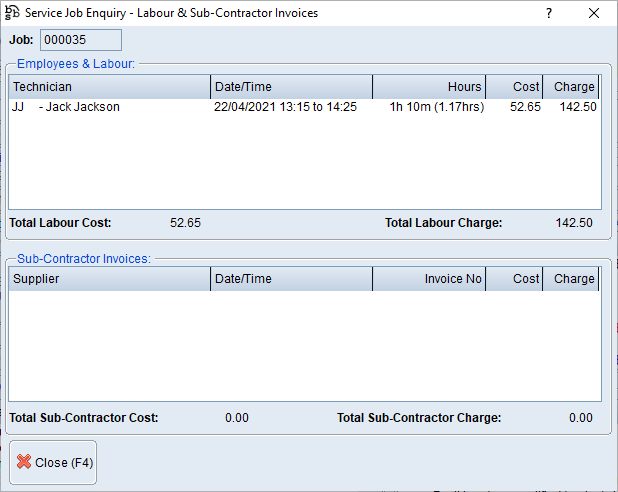Click the help question mark button

point(548,14)
